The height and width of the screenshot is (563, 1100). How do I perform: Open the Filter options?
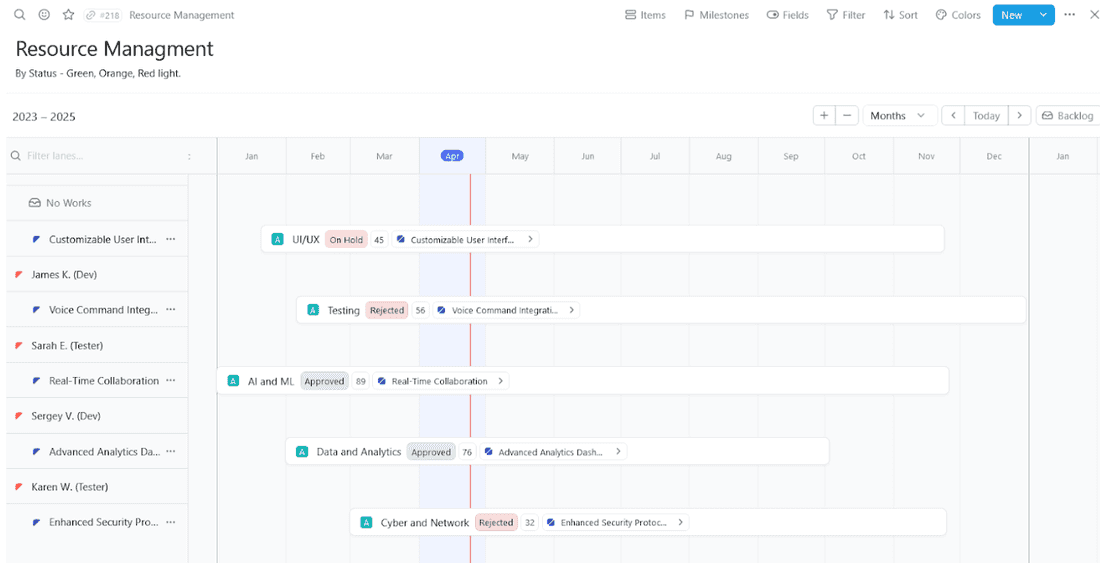(x=845, y=15)
